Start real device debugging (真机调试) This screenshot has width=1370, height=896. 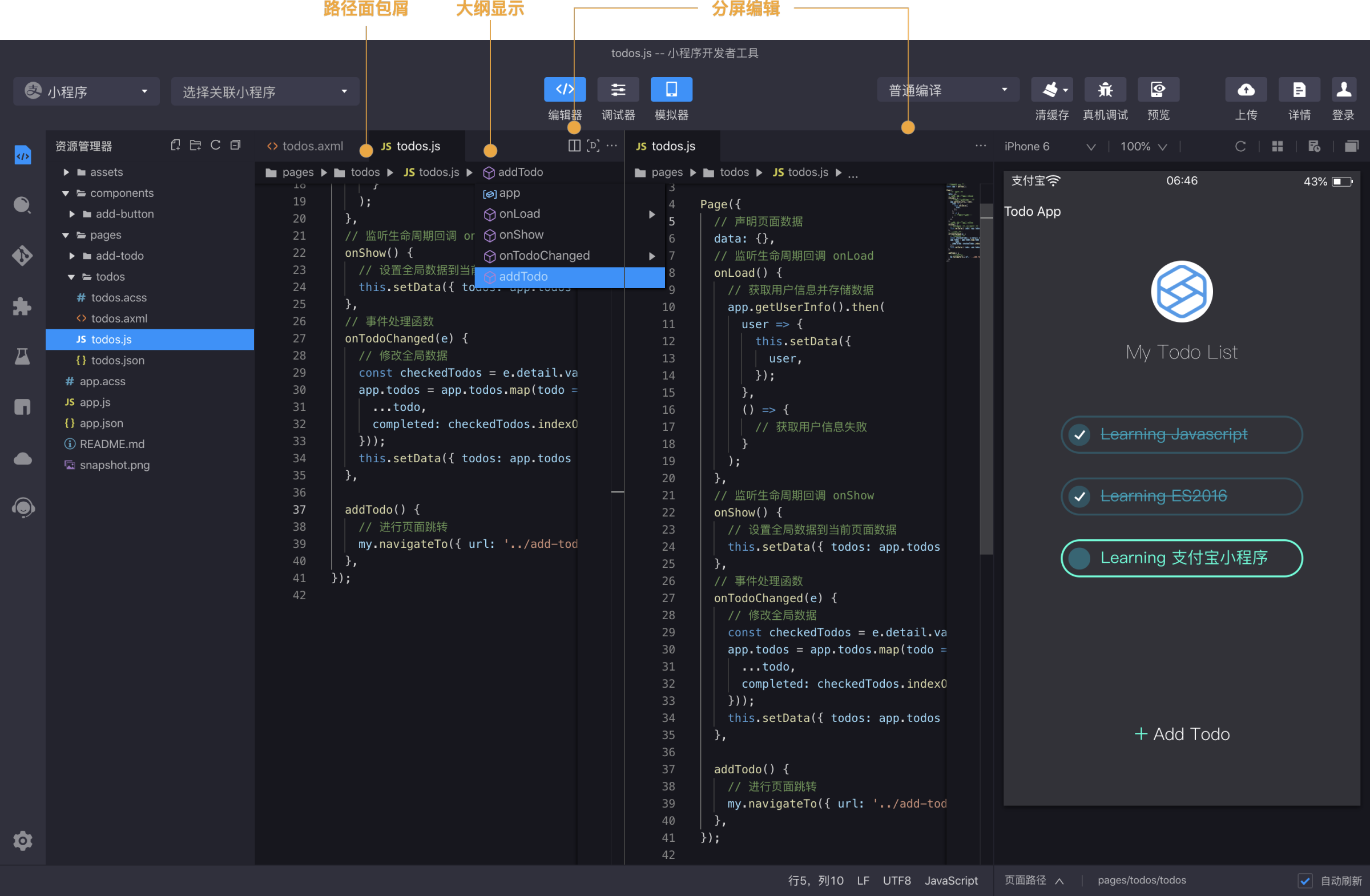point(1105,89)
